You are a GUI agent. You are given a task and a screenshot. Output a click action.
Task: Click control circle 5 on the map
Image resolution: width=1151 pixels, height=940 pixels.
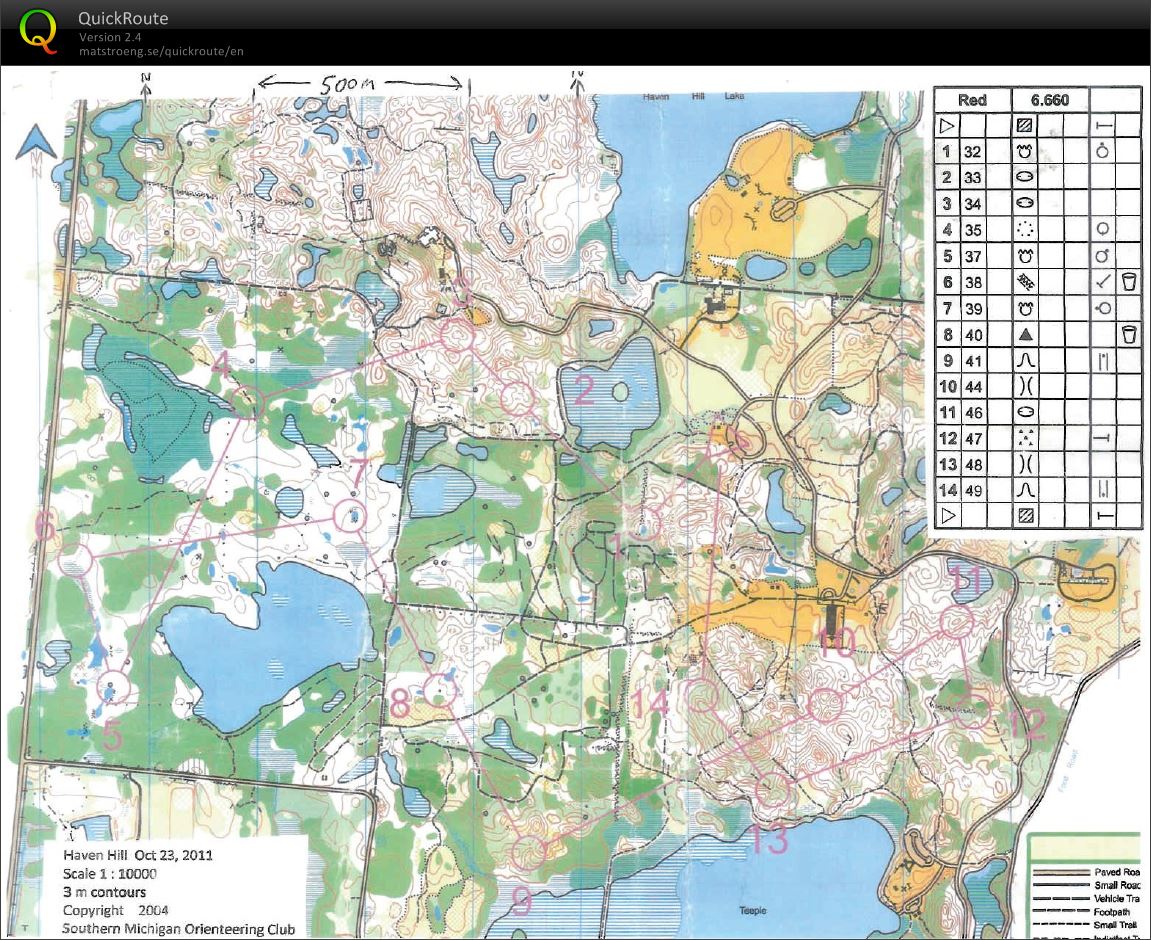coord(115,688)
